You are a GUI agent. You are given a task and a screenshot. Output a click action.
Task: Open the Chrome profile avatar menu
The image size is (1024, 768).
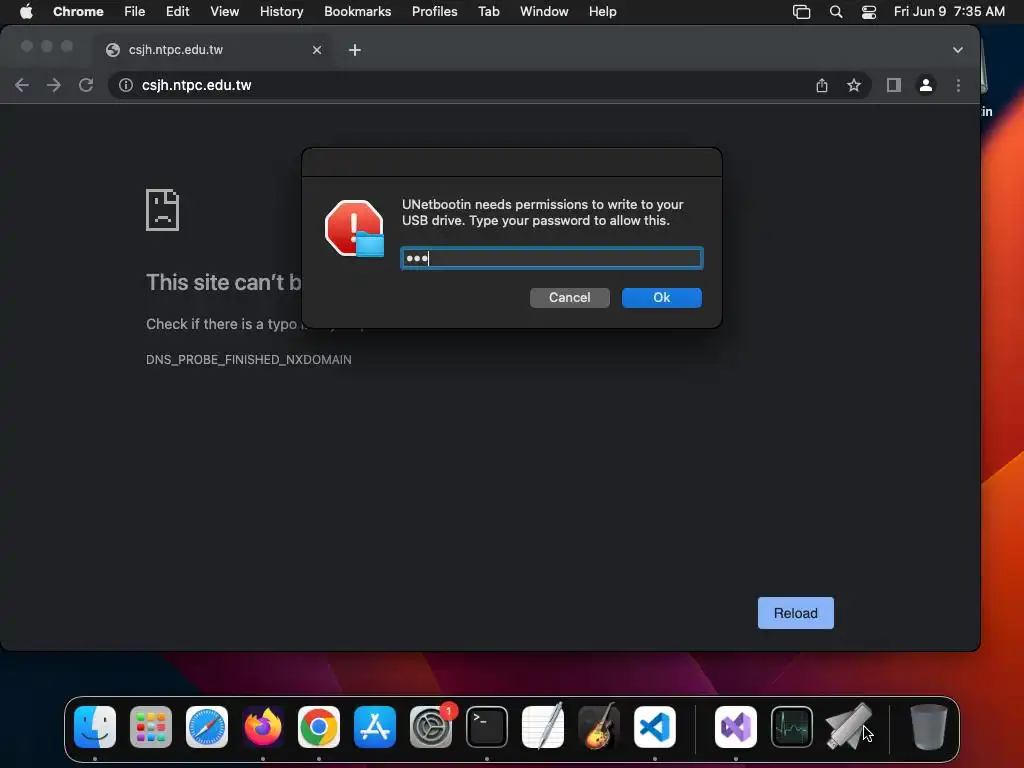925,85
